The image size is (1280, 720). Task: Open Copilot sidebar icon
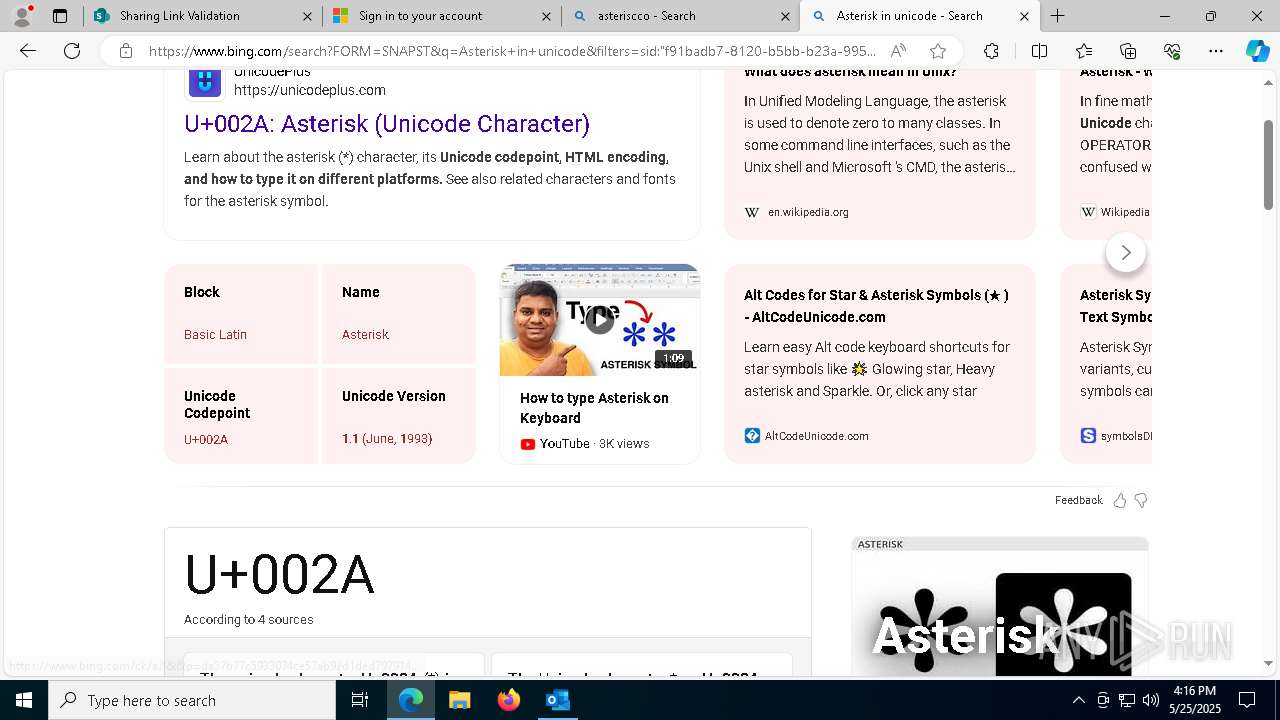(1258, 51)
